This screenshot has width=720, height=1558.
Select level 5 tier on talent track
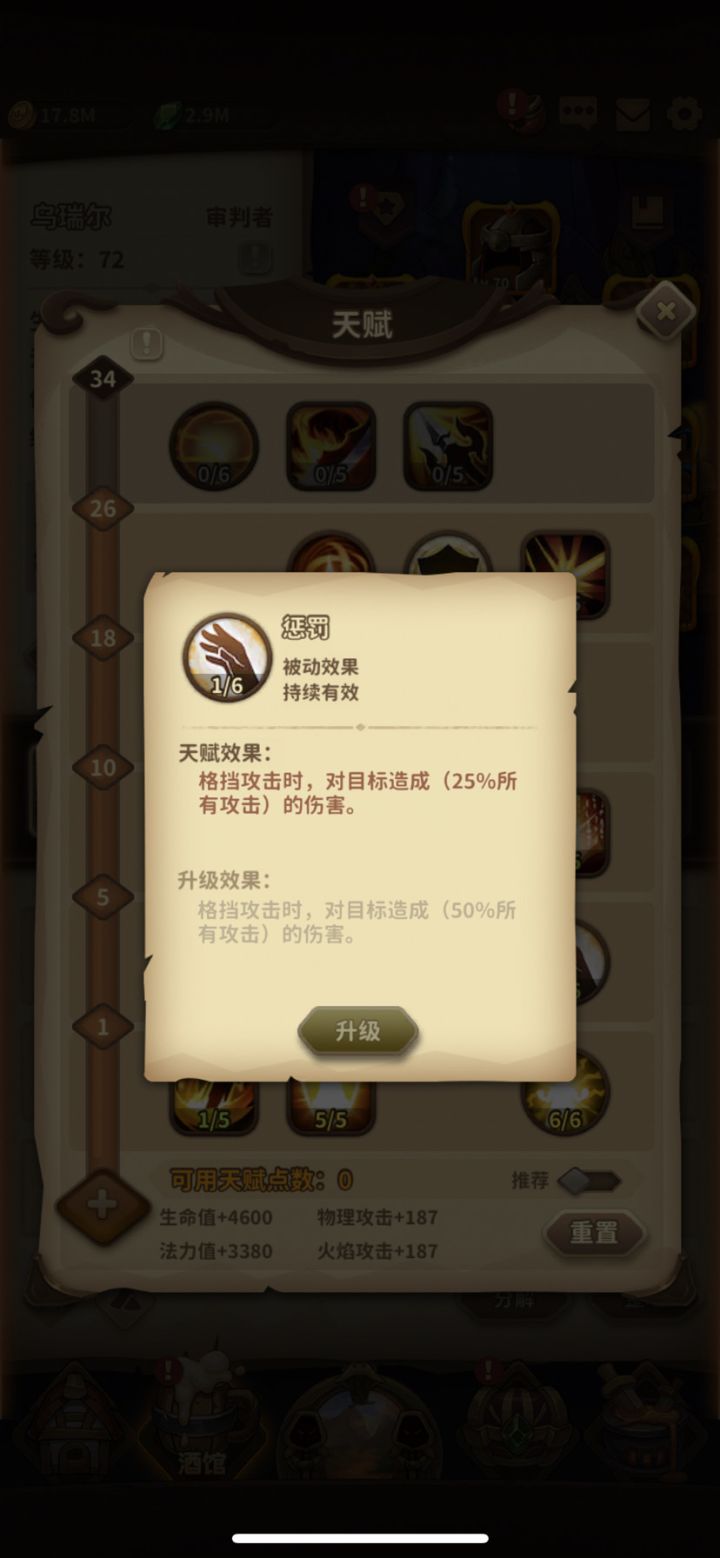[103, 897]
